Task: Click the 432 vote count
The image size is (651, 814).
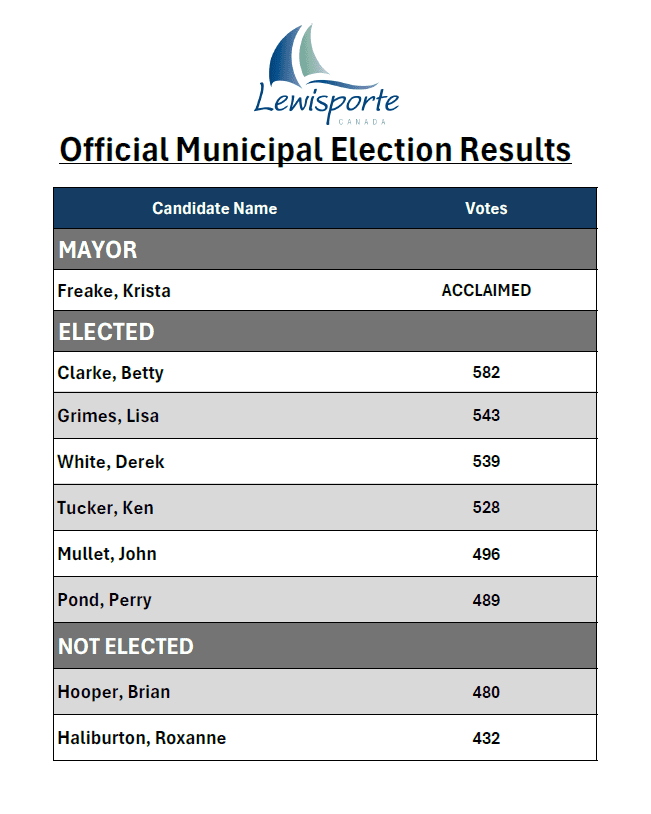Action: tap(486, 738)
